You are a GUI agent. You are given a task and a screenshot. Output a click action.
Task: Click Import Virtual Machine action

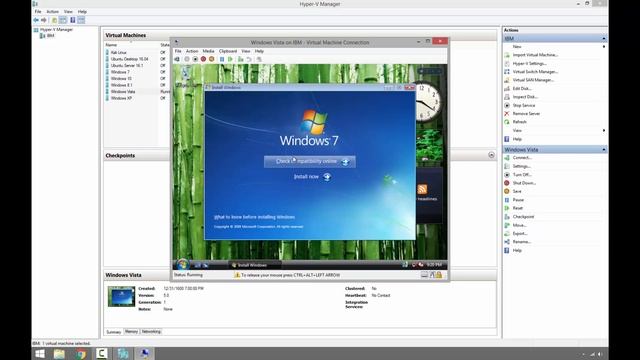[535, 55]
